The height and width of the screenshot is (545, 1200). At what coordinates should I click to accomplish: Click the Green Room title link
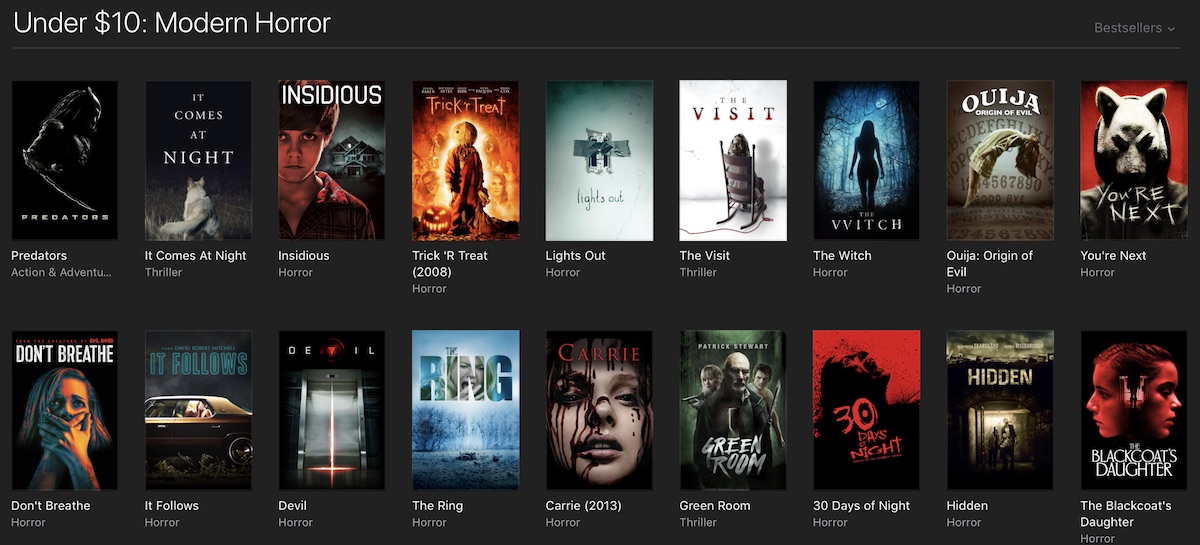click(715, 506)
